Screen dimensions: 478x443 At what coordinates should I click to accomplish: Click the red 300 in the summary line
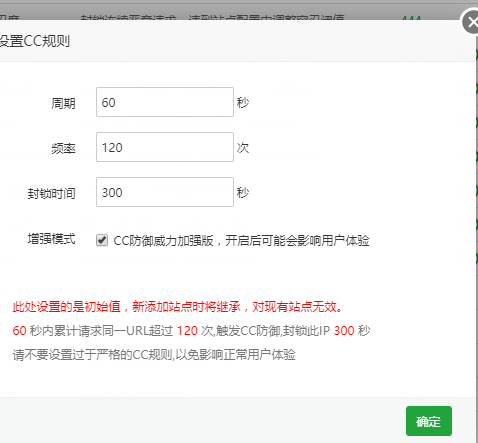[344, 331]
